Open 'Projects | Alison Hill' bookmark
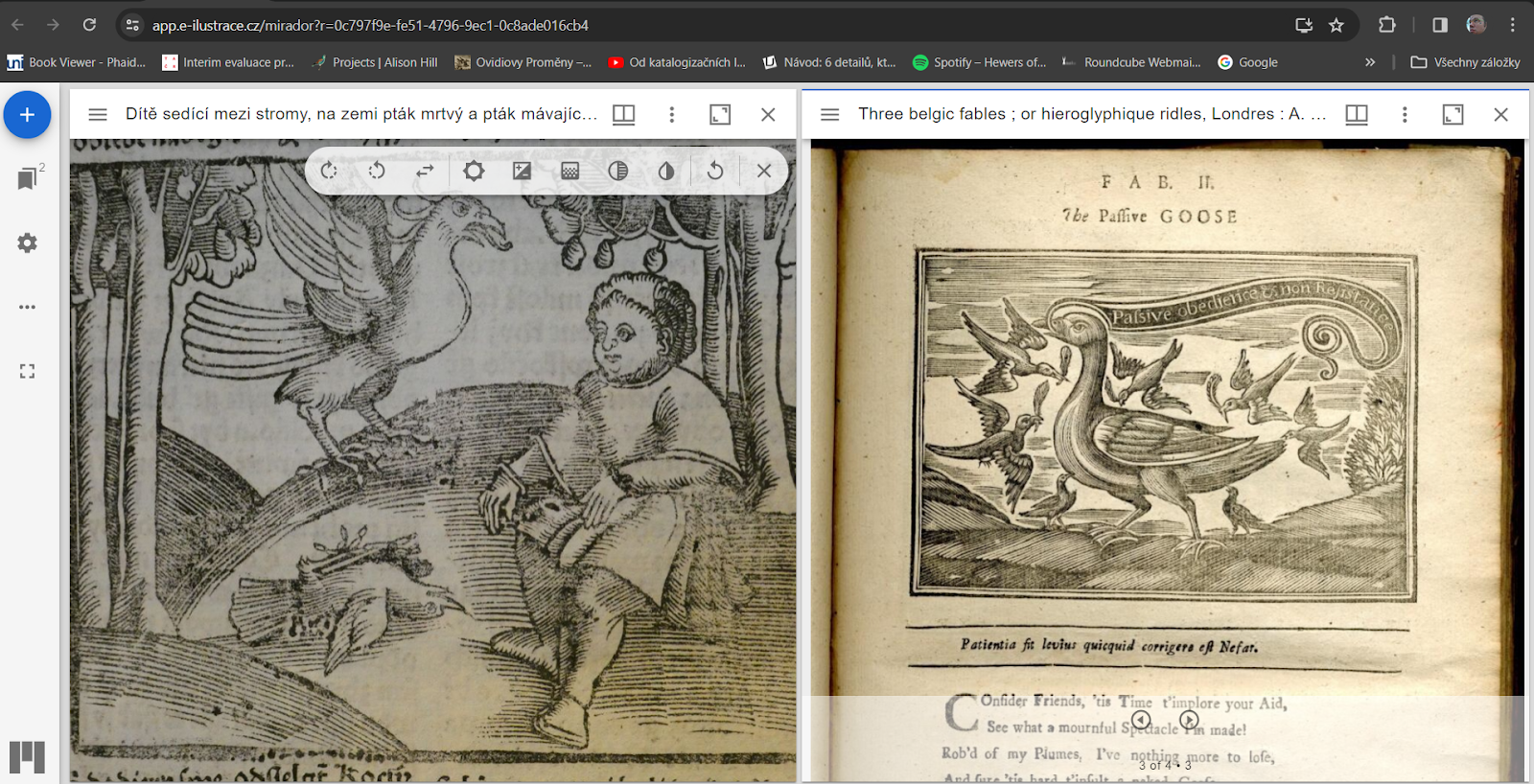The image size is (1534, 784). 375,62
